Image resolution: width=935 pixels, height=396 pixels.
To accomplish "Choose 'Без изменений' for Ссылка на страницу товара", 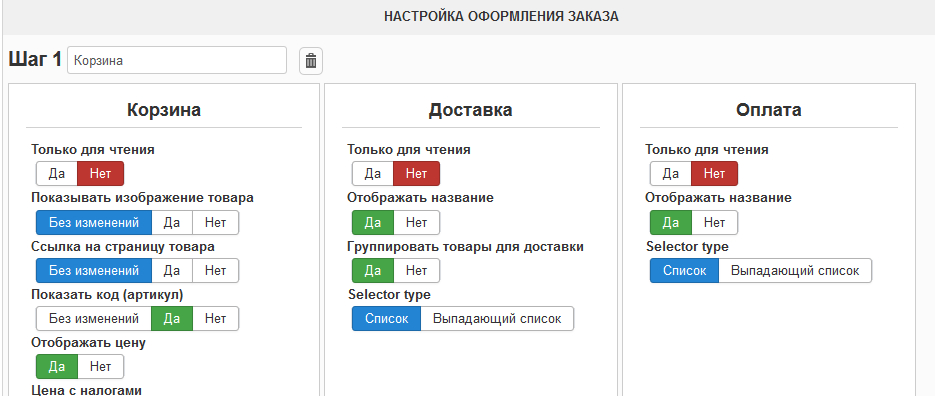I will pos(94,270).
